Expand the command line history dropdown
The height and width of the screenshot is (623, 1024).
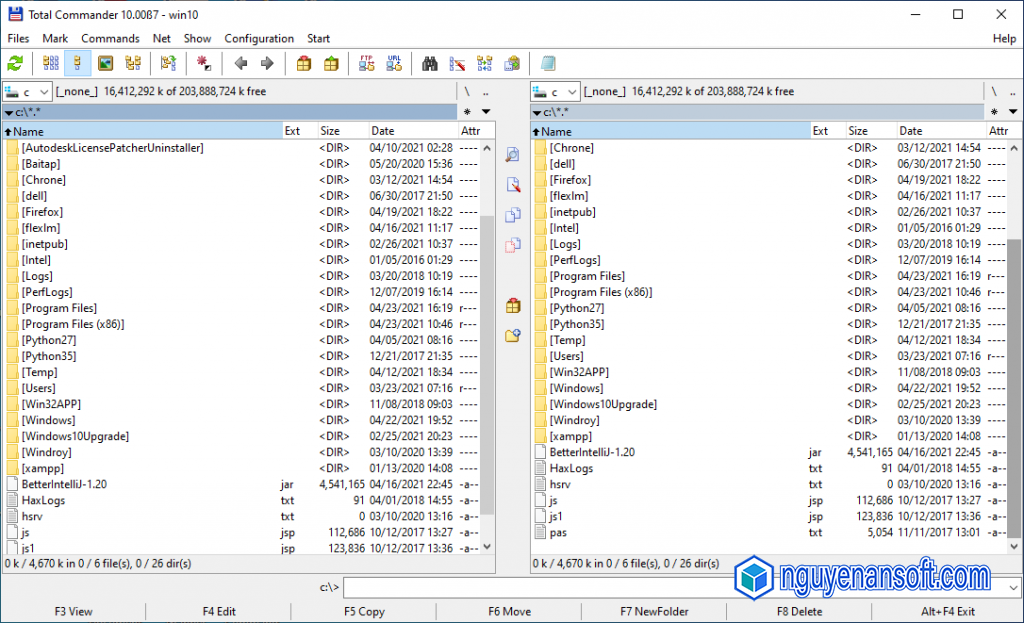(x=1013, y=588)
